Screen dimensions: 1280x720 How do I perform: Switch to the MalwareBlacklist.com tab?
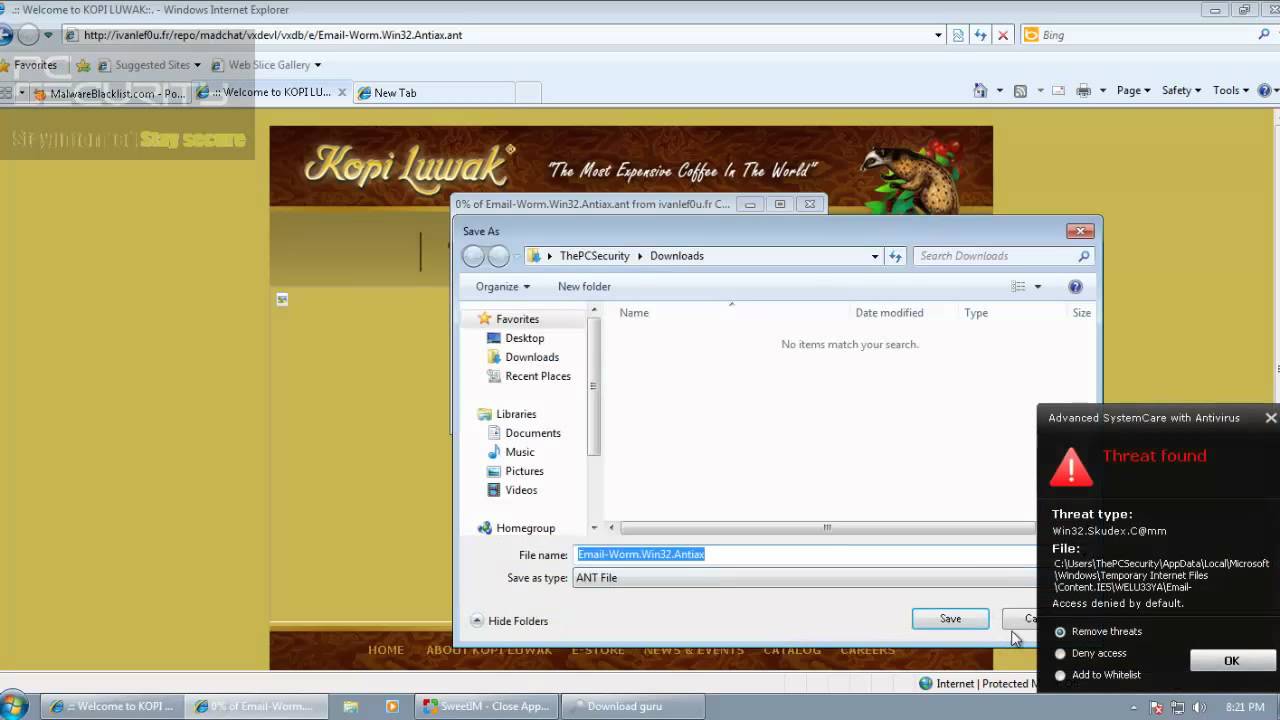[109, 93]
